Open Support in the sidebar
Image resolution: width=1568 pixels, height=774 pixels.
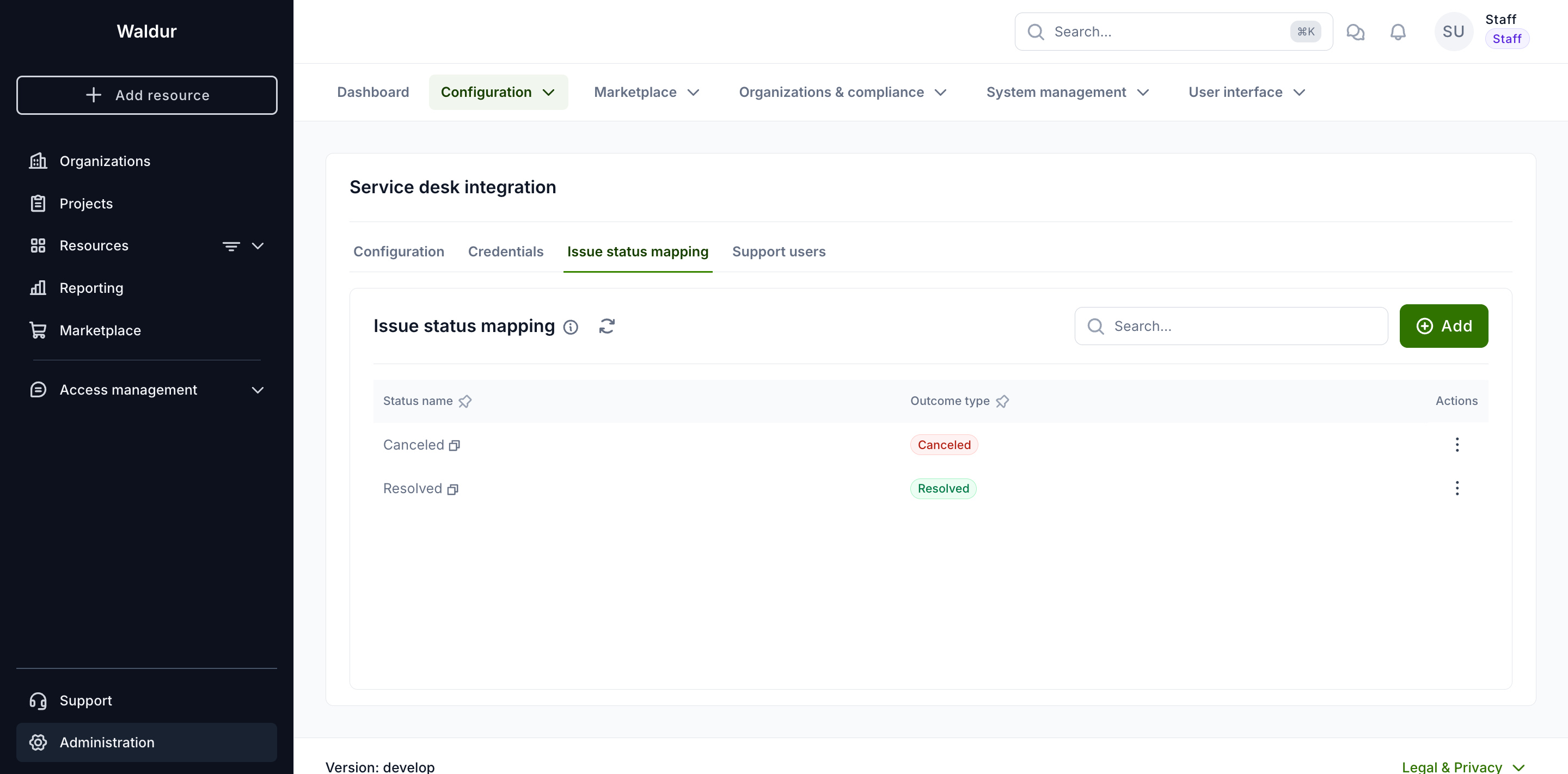click(146, 701)
